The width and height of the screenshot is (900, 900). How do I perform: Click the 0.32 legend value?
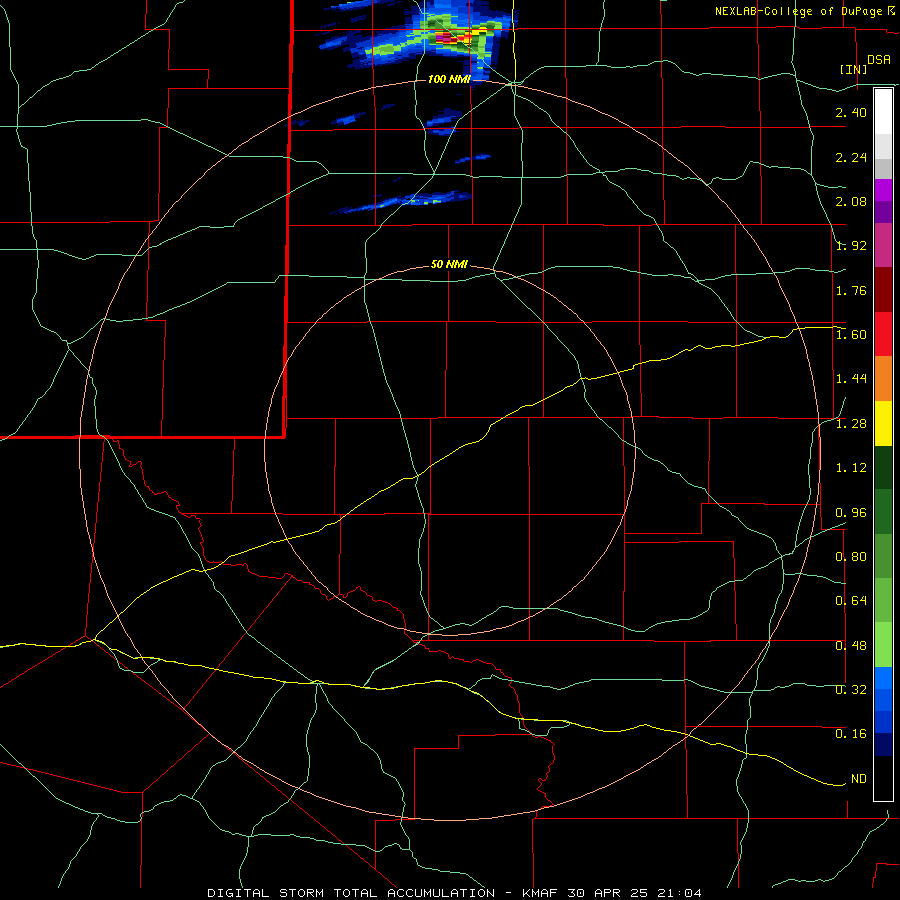click(x=851, y=689)
